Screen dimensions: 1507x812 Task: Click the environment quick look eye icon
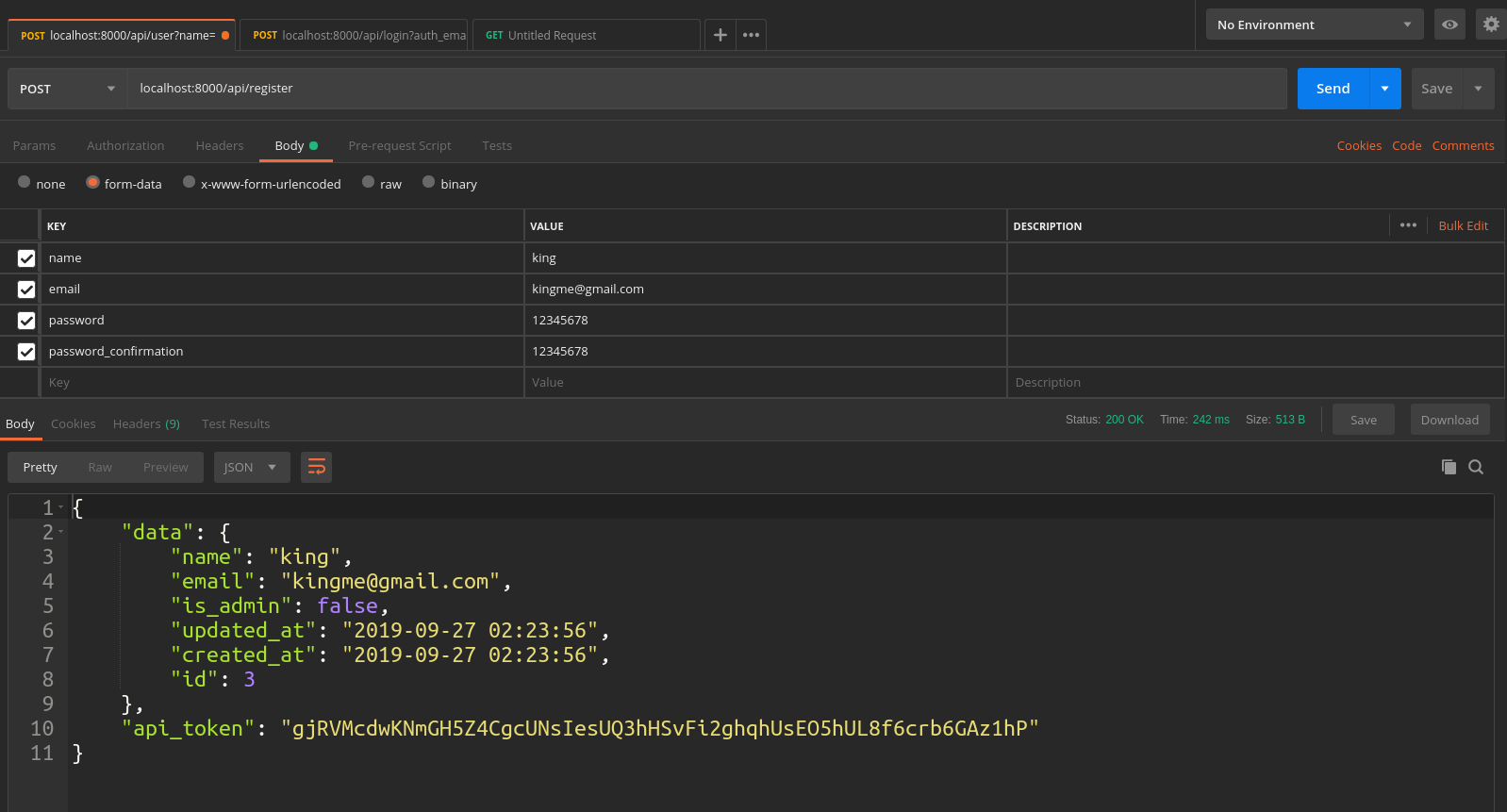coord(1449,25)
